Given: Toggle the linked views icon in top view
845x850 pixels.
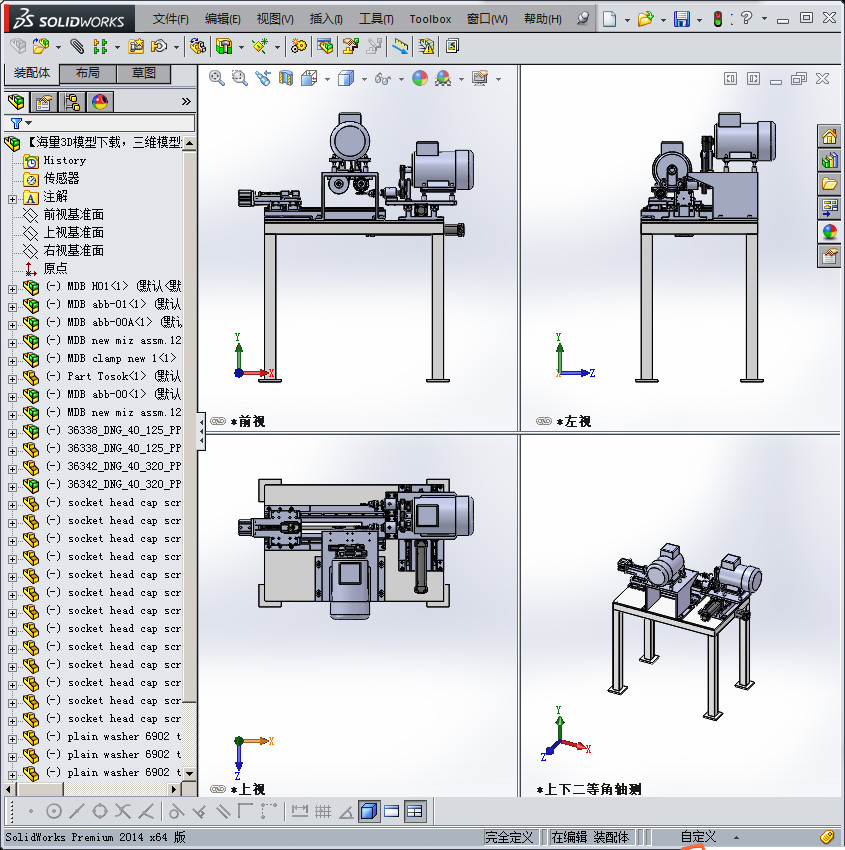Looking at the screenshot, I should pos(218,789).
